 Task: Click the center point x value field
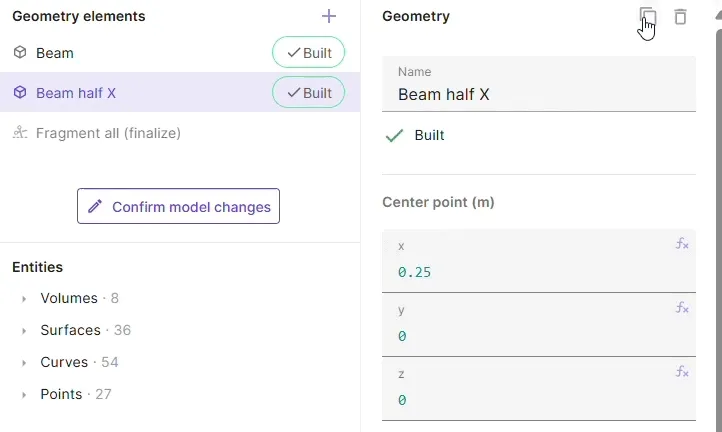pyautogui.click(x=530, y=272)
